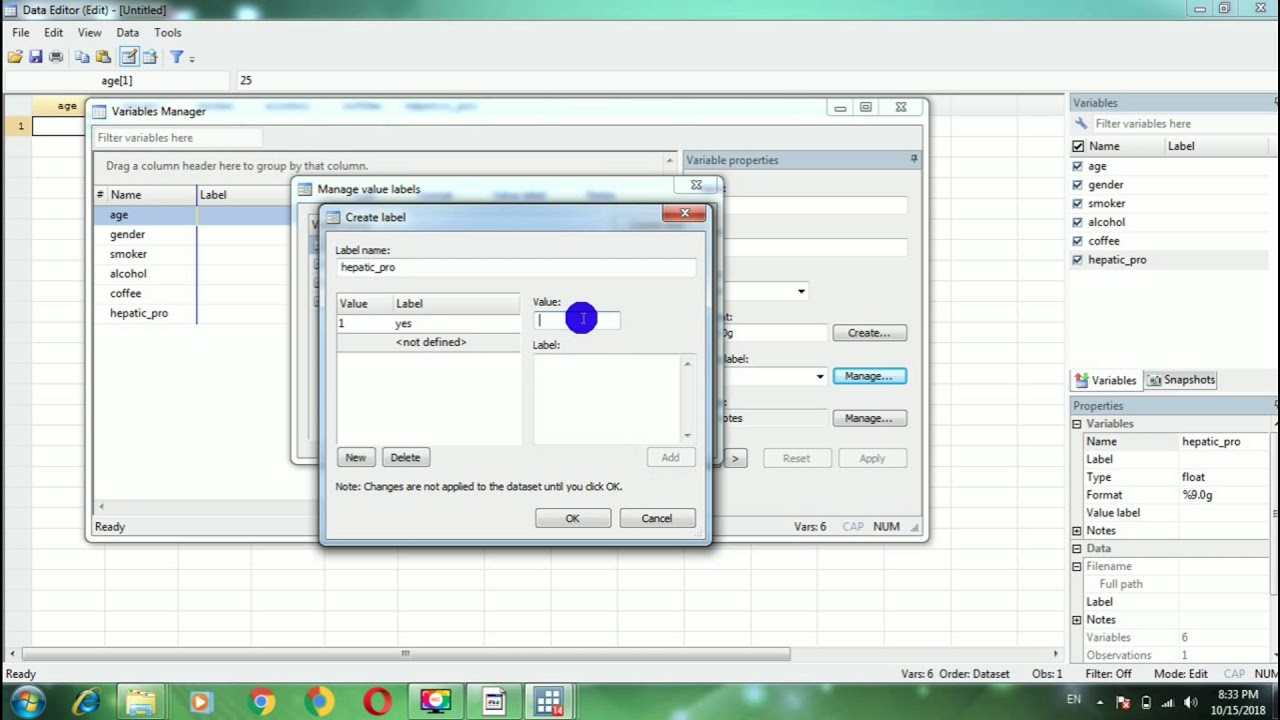Open Google Chrome from the taskbar
Viewport: 1280px width, 720px height.
pos(262,702)
